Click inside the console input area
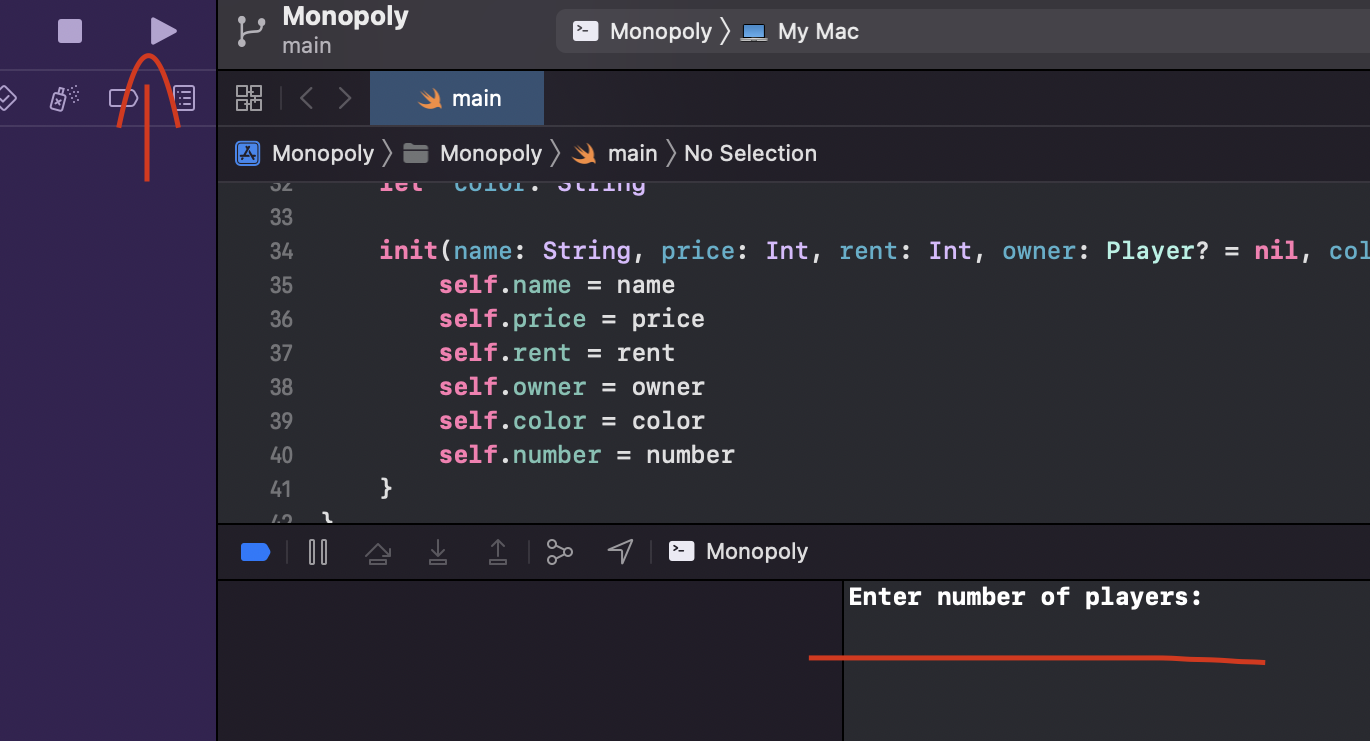The image size is (1370, 741). pyautogui.click(x=1050, y=660)
